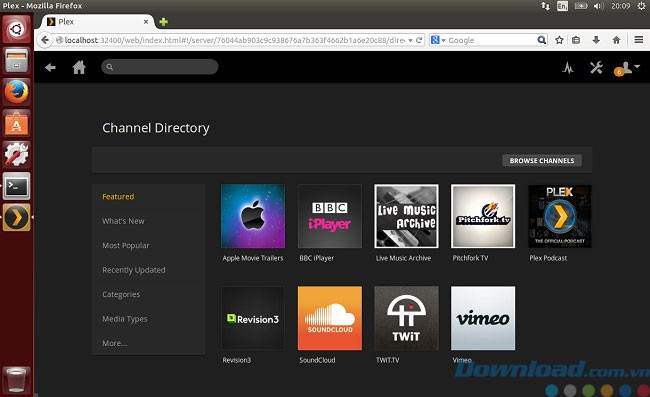This screenshot has width=650, height=397.
Task: Click the Apple Movie Trailers label
Action: (x=253, y=258)
